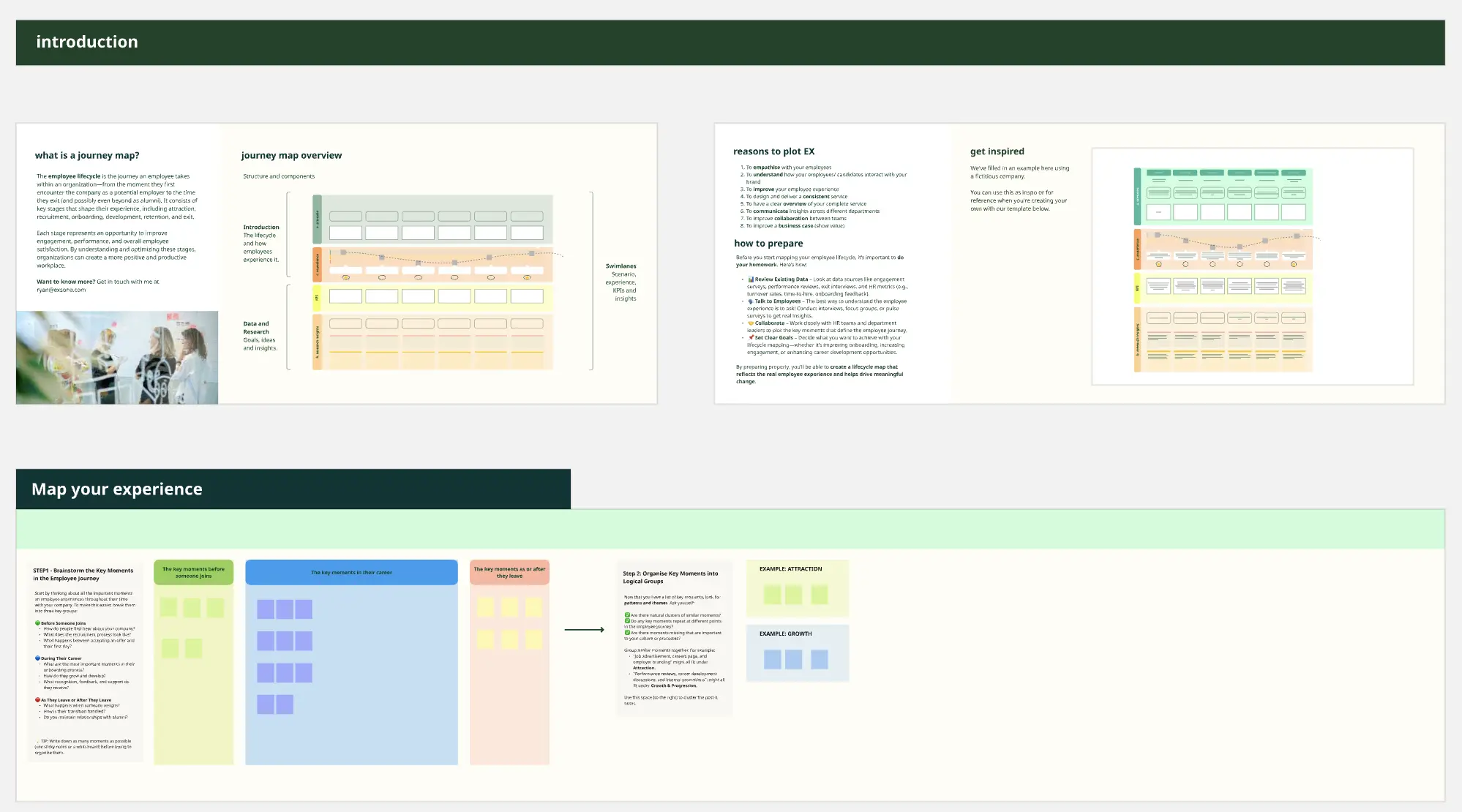Click the 'how to prepare' heading
1462x812 pixels.
(768, 244)
